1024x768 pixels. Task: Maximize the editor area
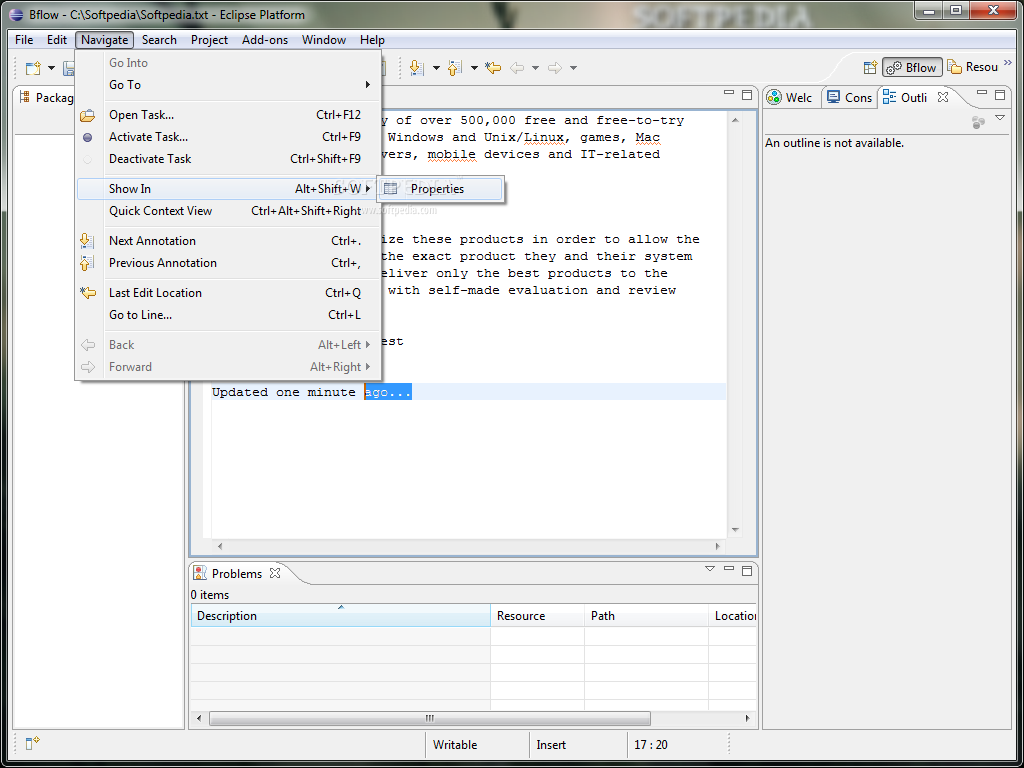[x=747, y=95]
